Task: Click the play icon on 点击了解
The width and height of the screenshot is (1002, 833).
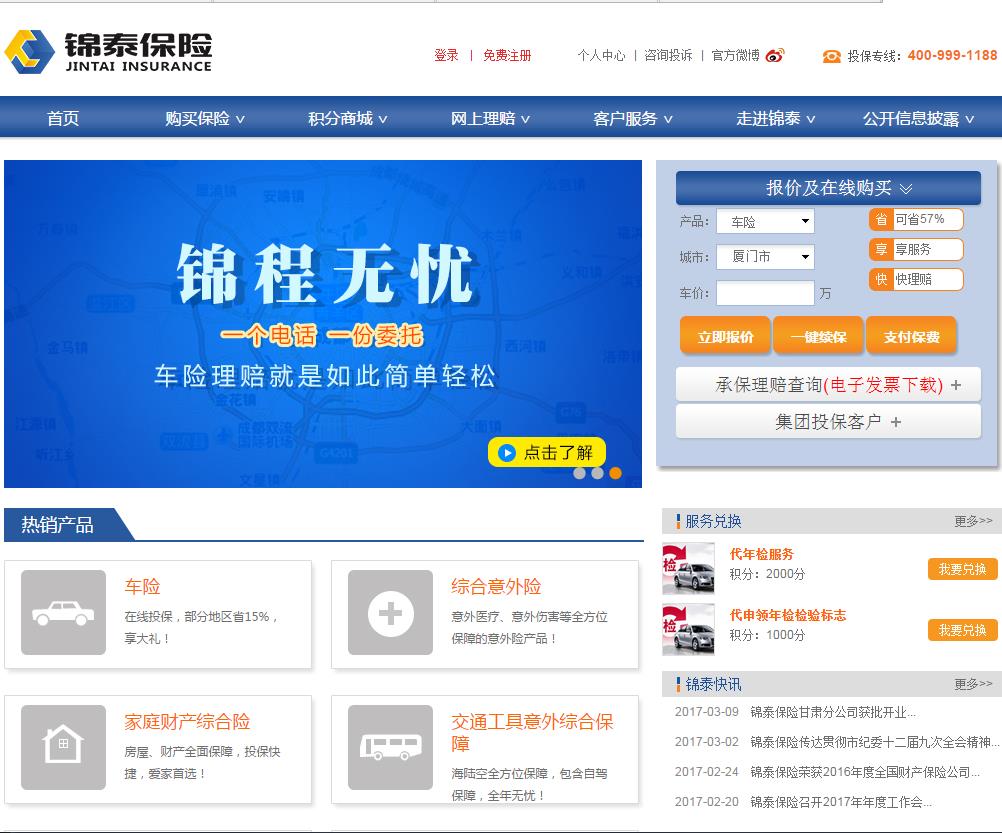Action: pyautogui.click(x=507, y=453)
